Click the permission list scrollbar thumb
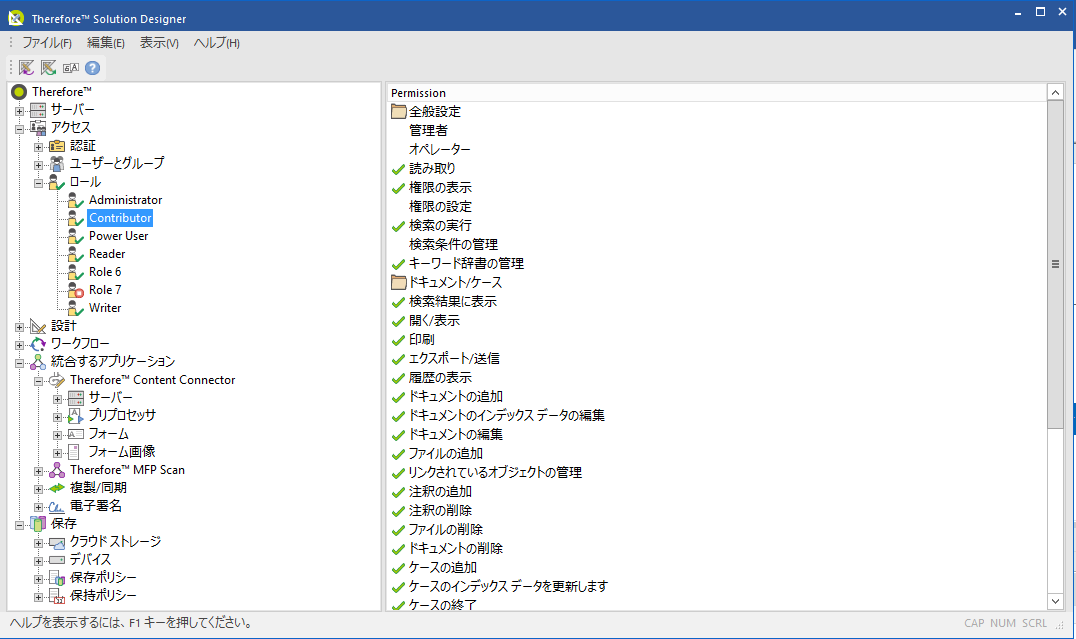Viewport: 1076px width, 639px height. [x=1055, y=264]
